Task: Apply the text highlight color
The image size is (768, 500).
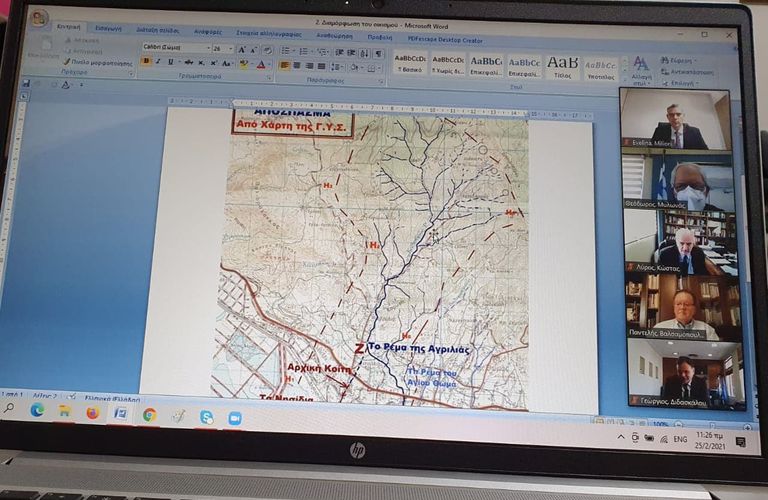Action: pos(243,64)
